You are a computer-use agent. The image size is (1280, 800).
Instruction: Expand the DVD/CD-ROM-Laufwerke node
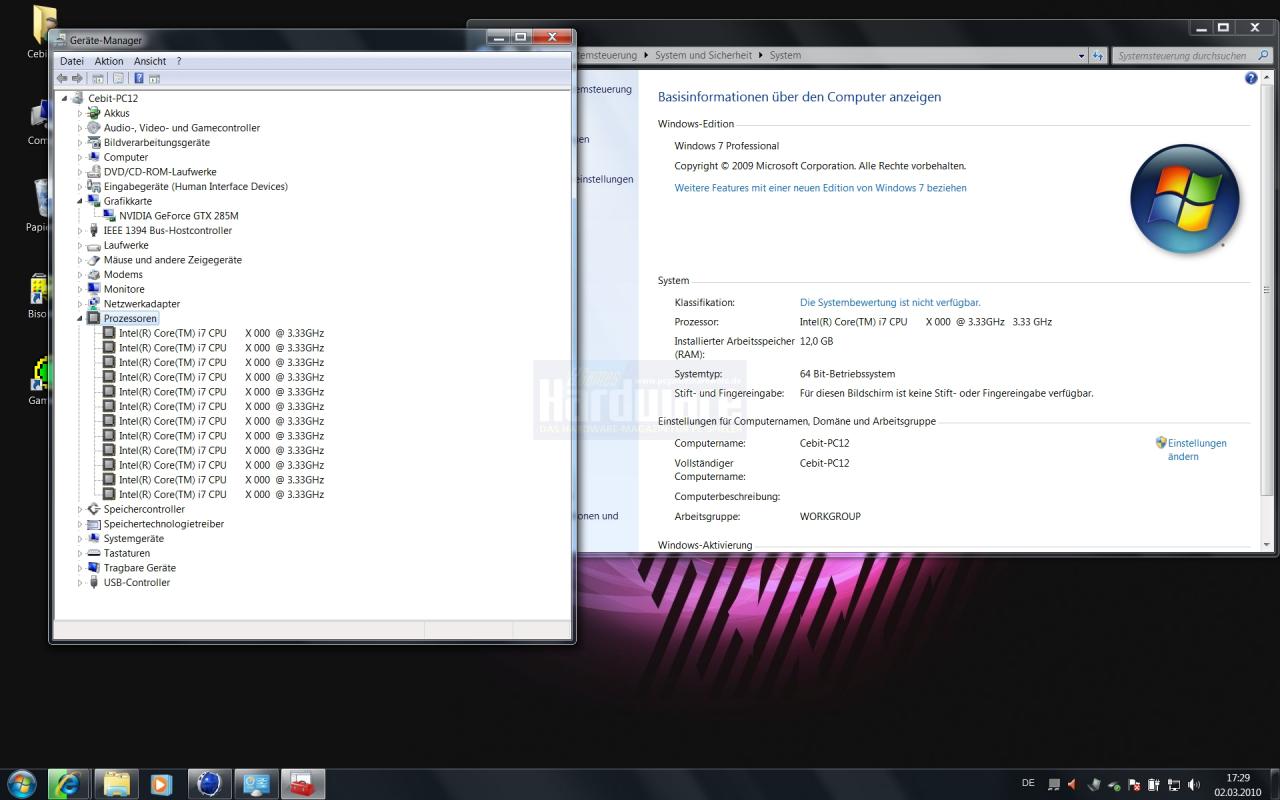[x=80, y=172]
